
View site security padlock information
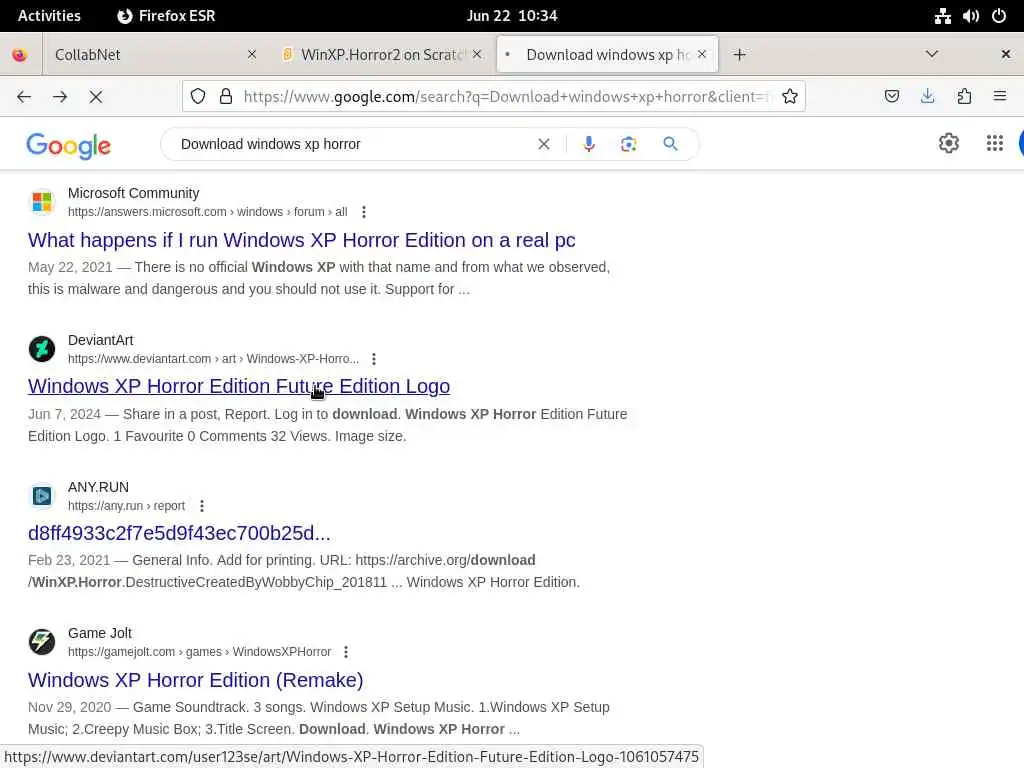(226, 97)
